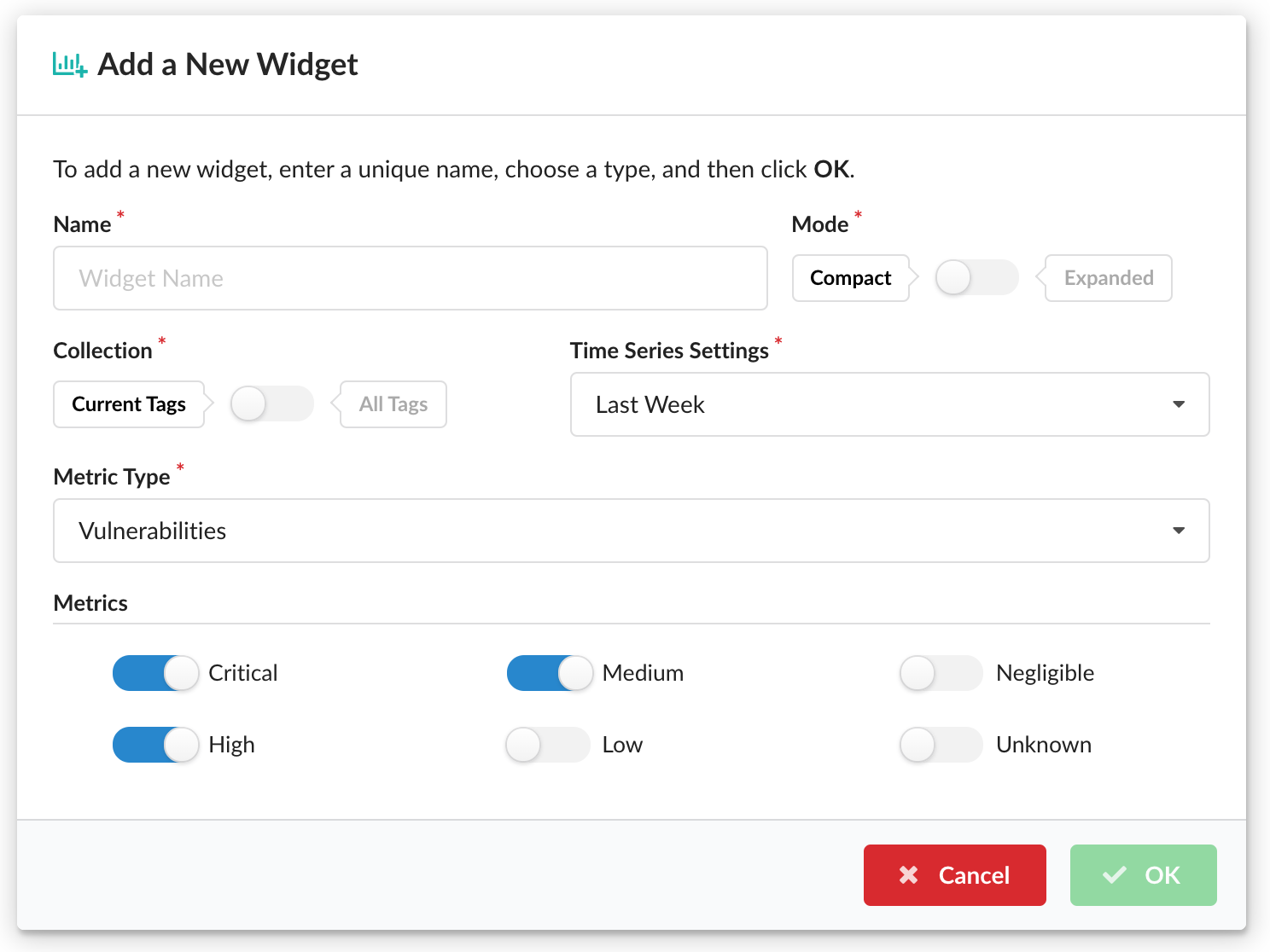Screen dimensions: 1270x952
Task: Select the Compact mode label
Action: (850, 278)
